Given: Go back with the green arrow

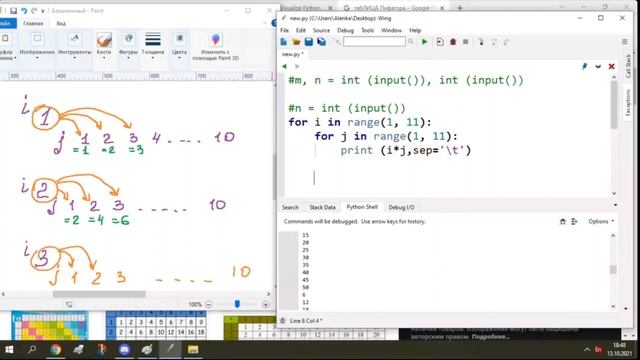Looking at the screenshot, I should 284,66.
